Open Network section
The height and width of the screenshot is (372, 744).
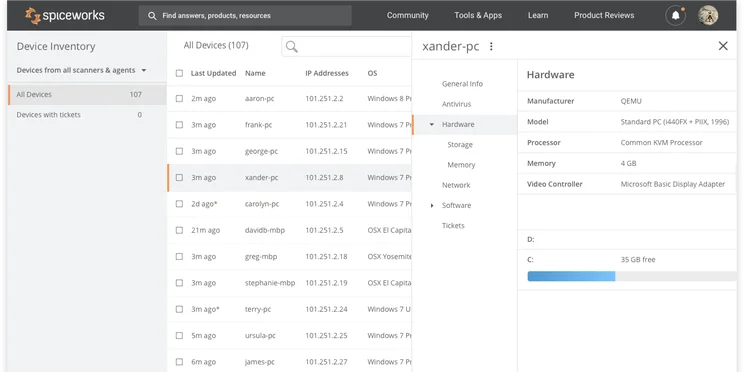pyautogui.click(x=456, y=185)
